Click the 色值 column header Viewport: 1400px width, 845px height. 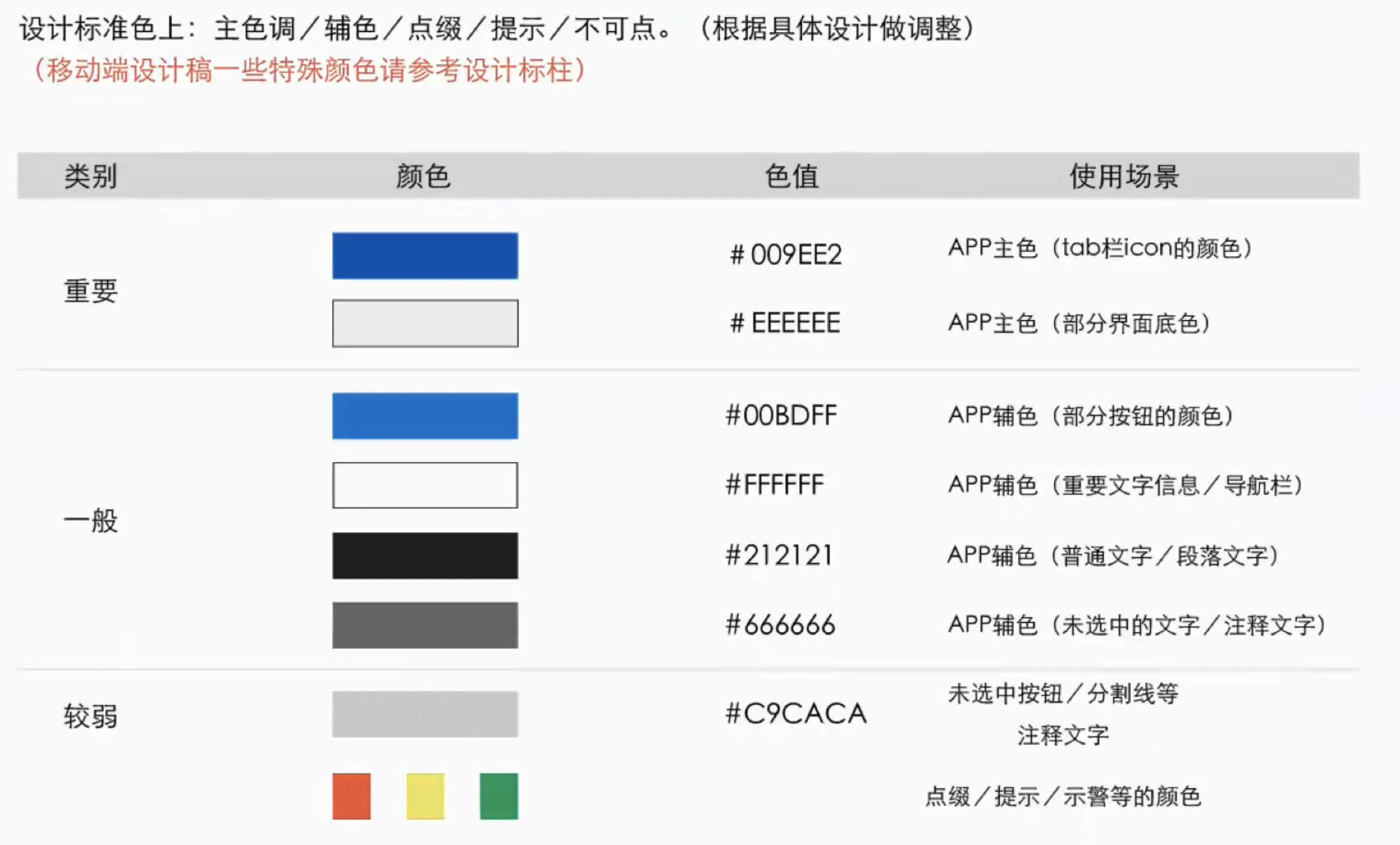coord(792,176)
